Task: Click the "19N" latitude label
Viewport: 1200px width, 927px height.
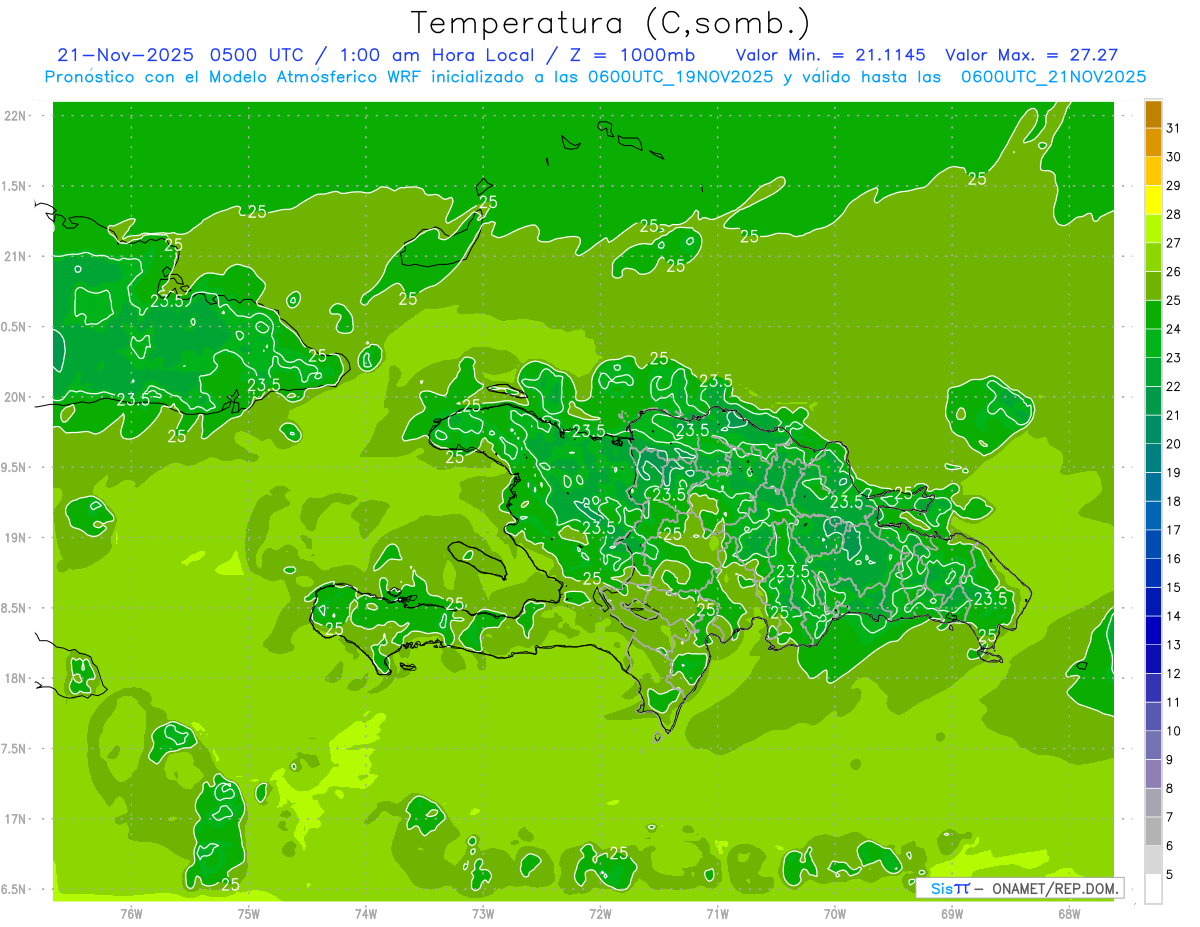Action: coord(15,538)
